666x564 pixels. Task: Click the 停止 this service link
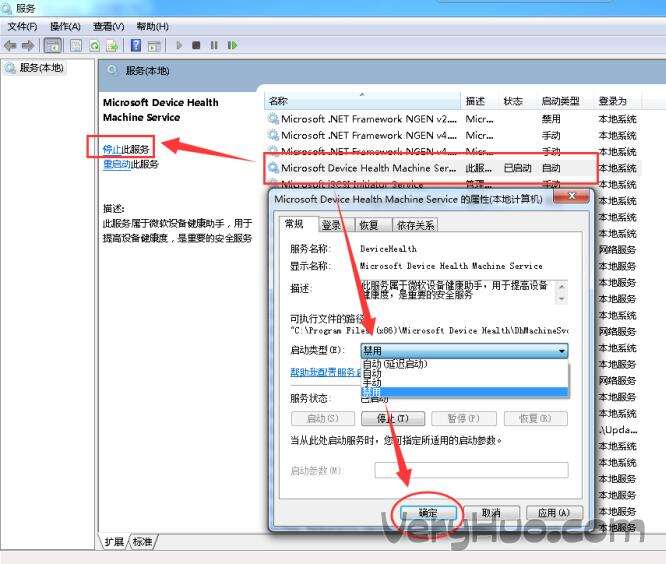pos(112,149)
